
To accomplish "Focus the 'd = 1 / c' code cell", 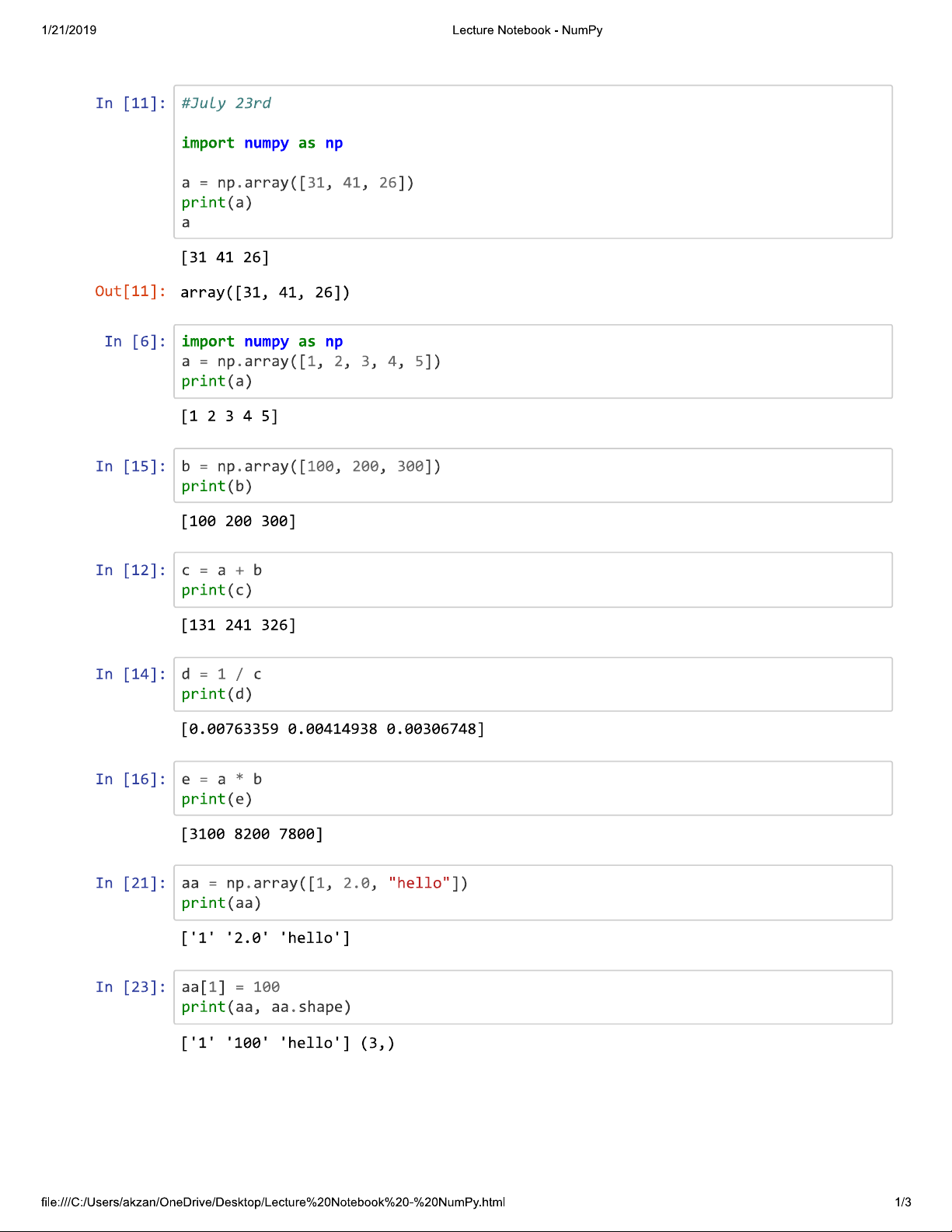I will [x=532, y=684].
